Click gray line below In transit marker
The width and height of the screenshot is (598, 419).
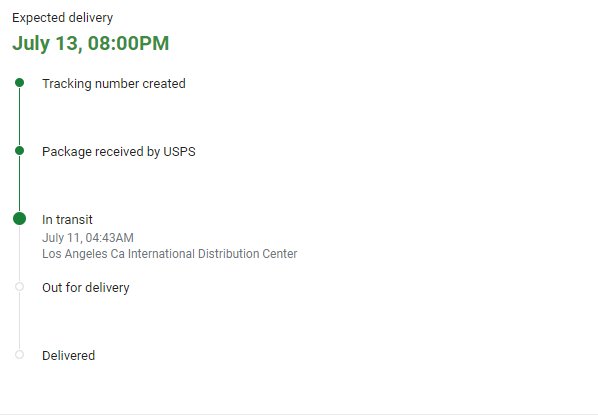pos(19,254)
